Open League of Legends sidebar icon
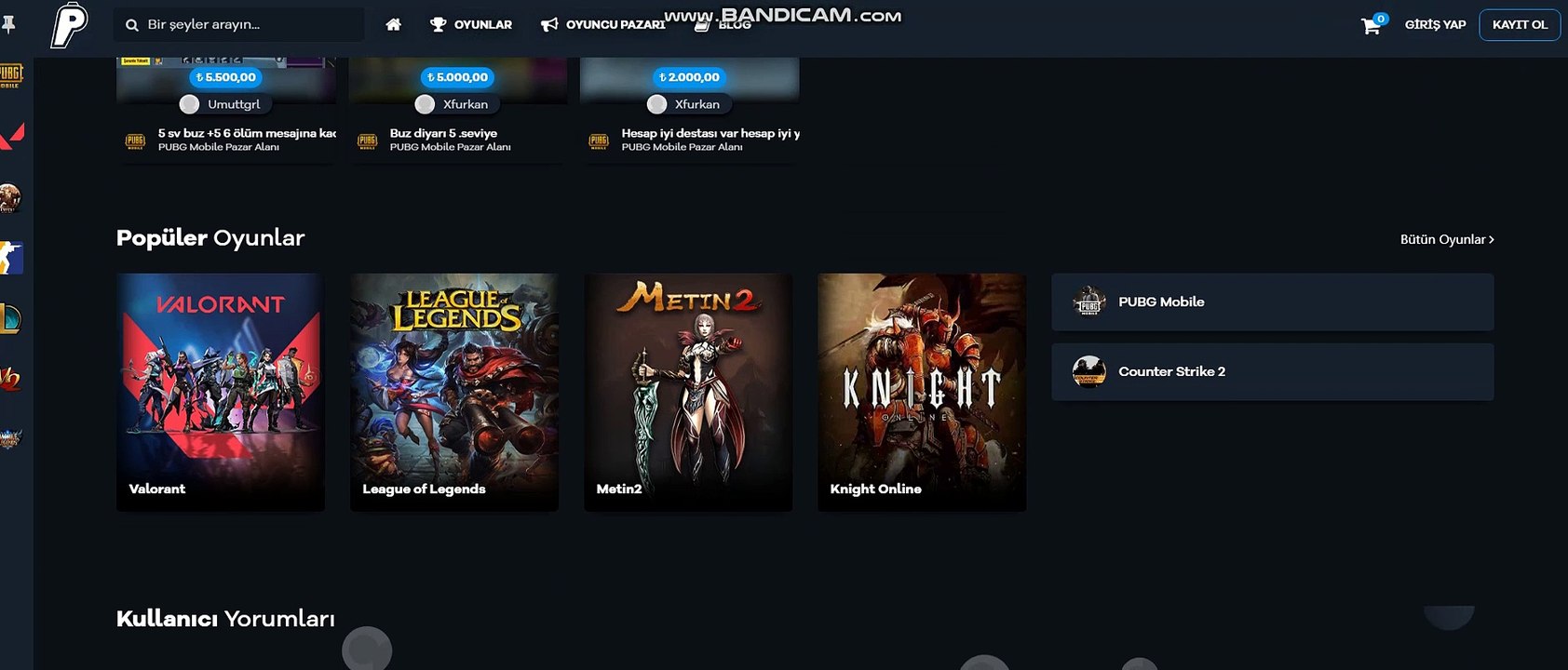 point(10,319)
